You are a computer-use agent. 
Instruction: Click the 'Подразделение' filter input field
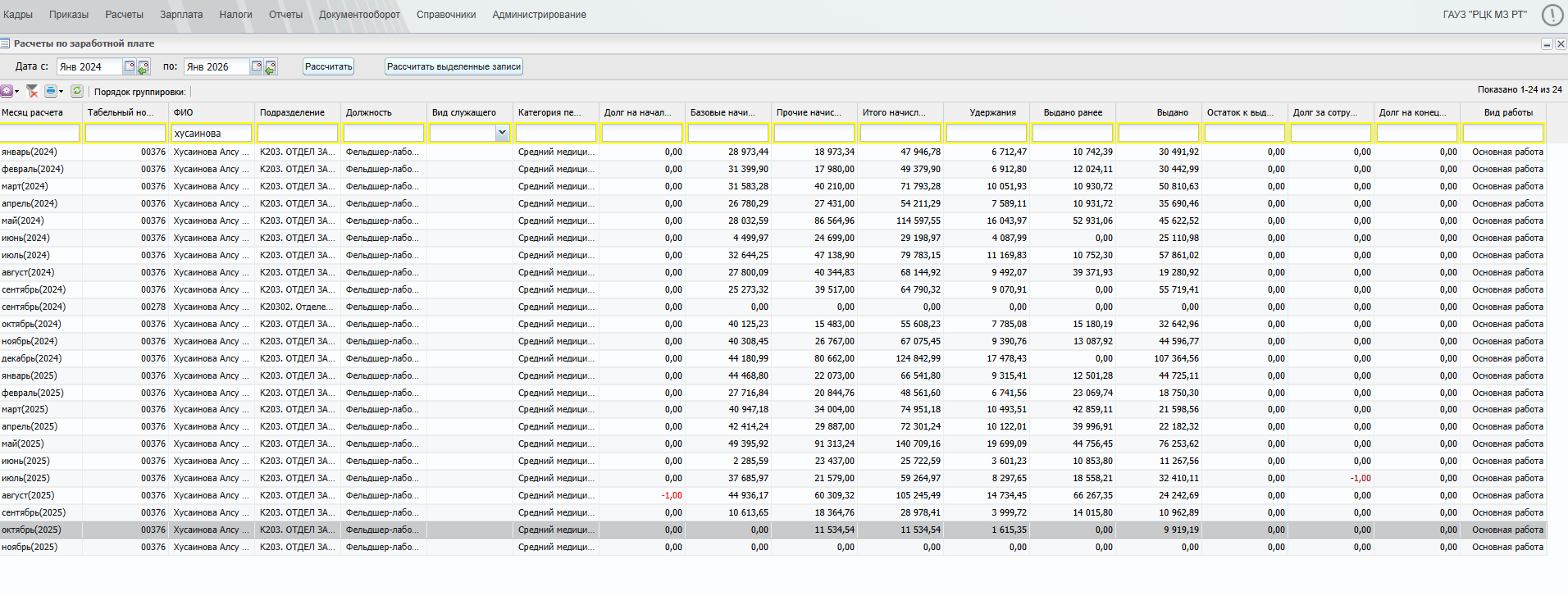[298, 133]
